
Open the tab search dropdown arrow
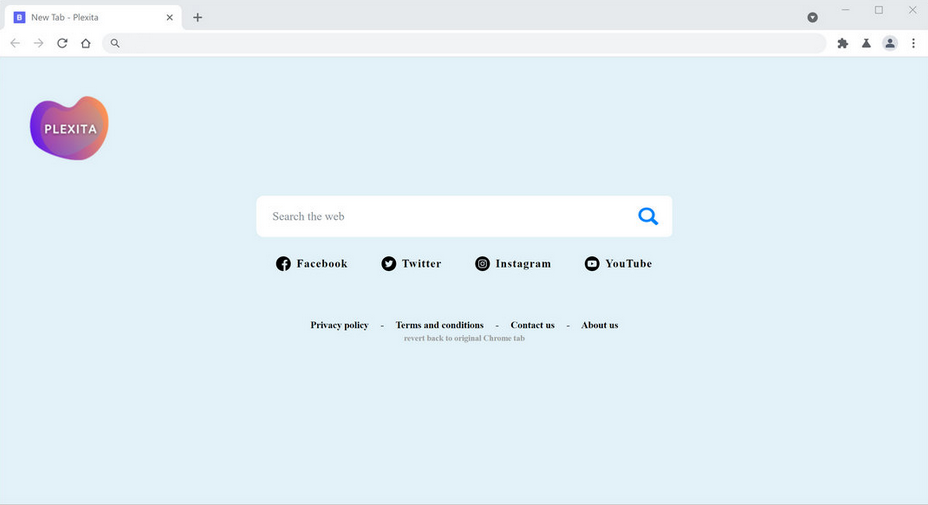813,17
